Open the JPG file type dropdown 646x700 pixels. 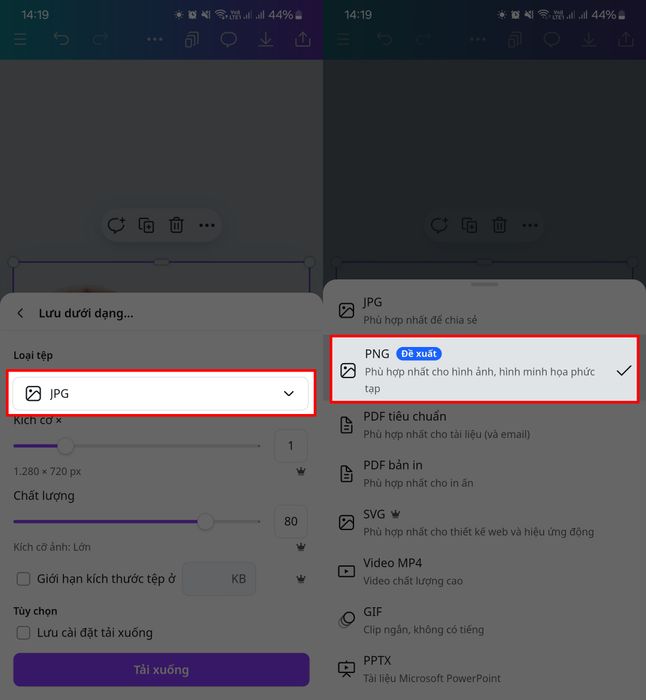(161, 393)
